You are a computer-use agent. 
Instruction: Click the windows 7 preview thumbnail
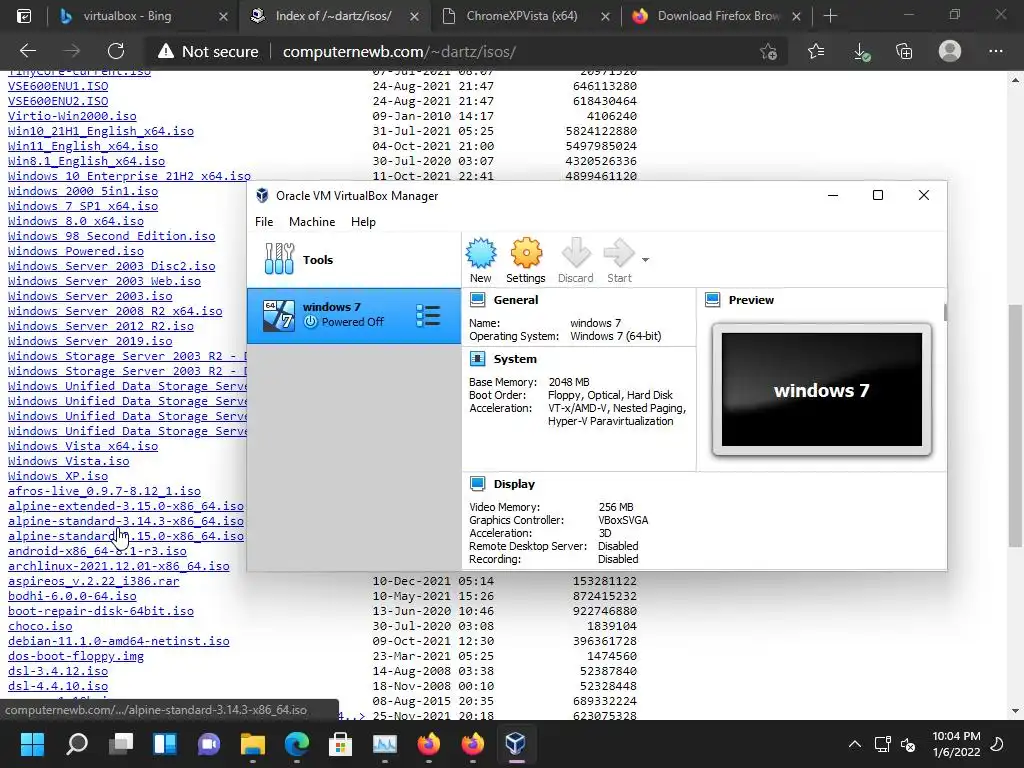822,389
